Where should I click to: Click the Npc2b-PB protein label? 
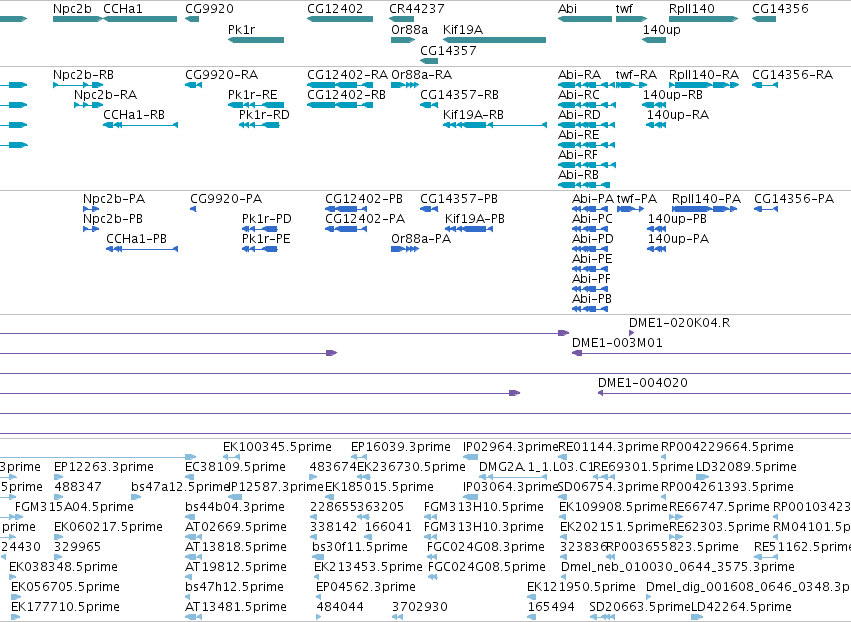(x=113, y=219)
